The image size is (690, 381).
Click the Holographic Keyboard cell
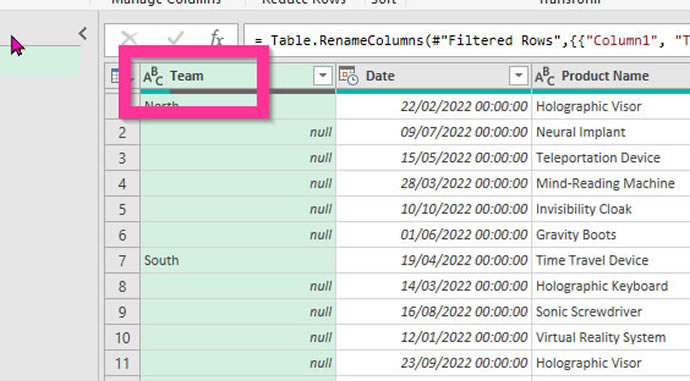(611, 286)
